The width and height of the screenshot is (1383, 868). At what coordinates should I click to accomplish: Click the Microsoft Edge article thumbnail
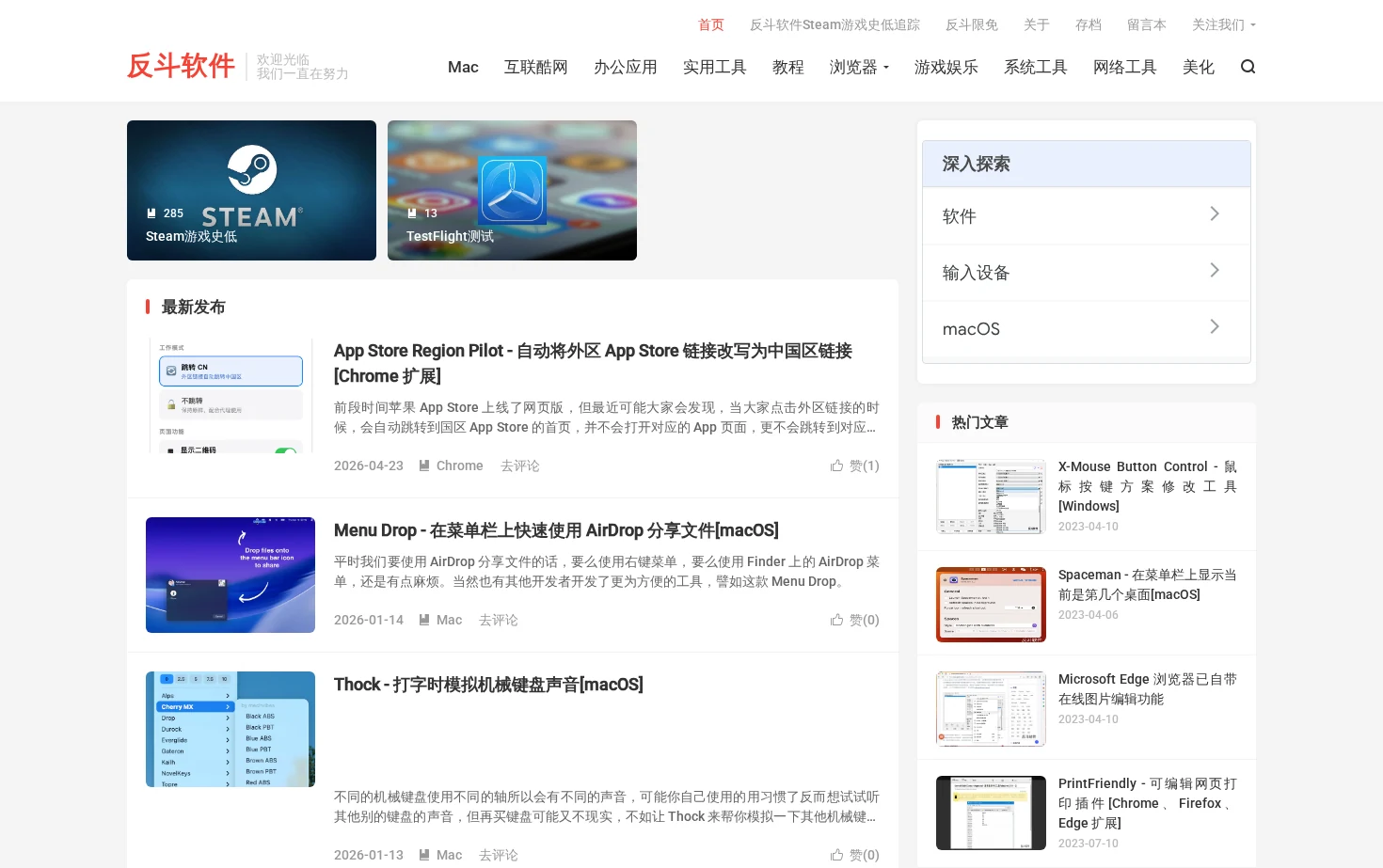click(x=991, y=709)
